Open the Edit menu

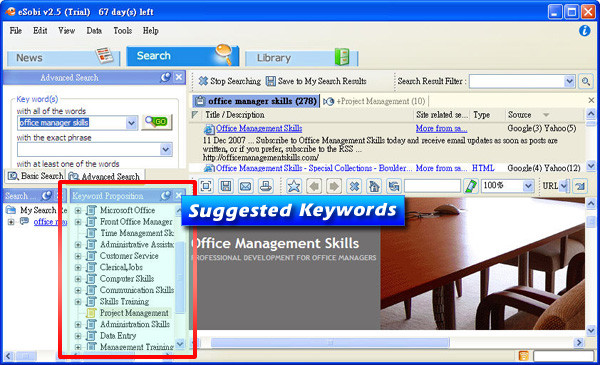pos(40,31)
